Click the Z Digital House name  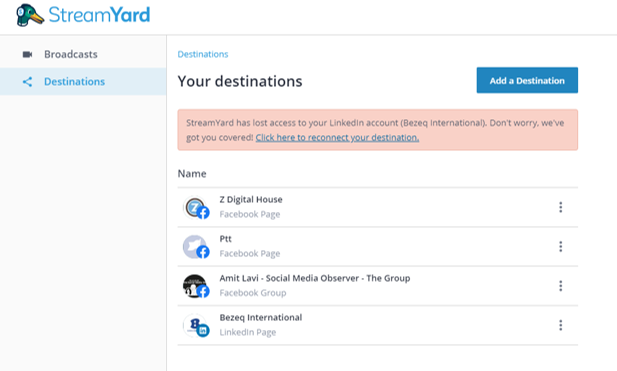(x=251, y=199)
